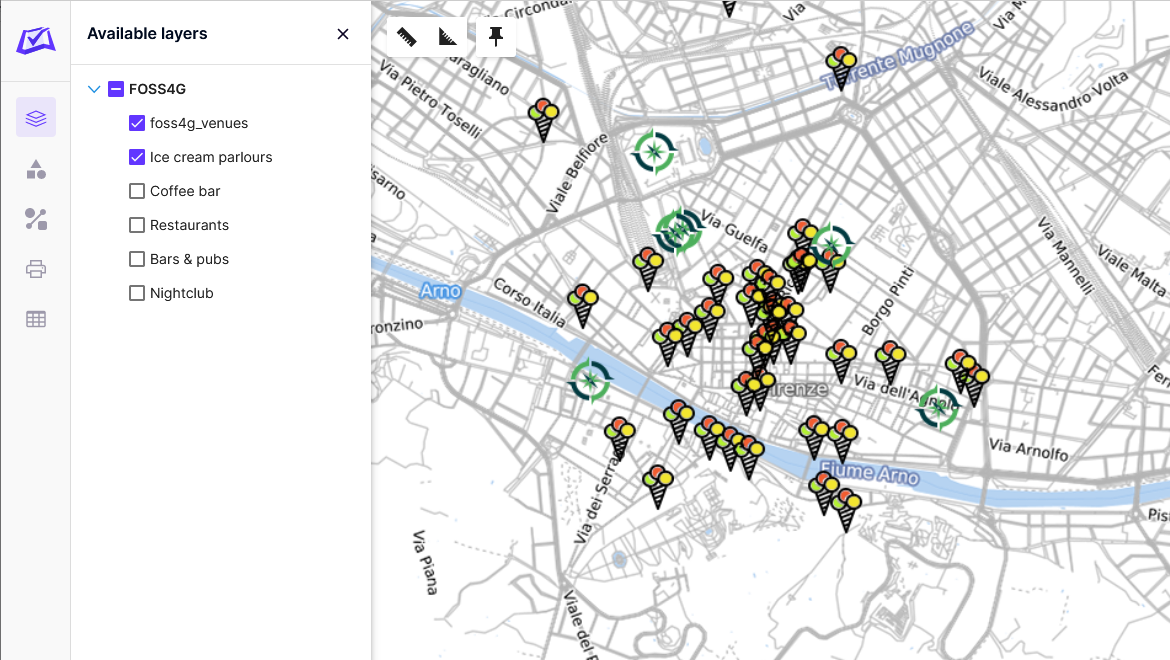This screenshot has width=1170, height=660.
Task: Collapse the FOSS4G layer group
Action: click(x=94, y=89)
